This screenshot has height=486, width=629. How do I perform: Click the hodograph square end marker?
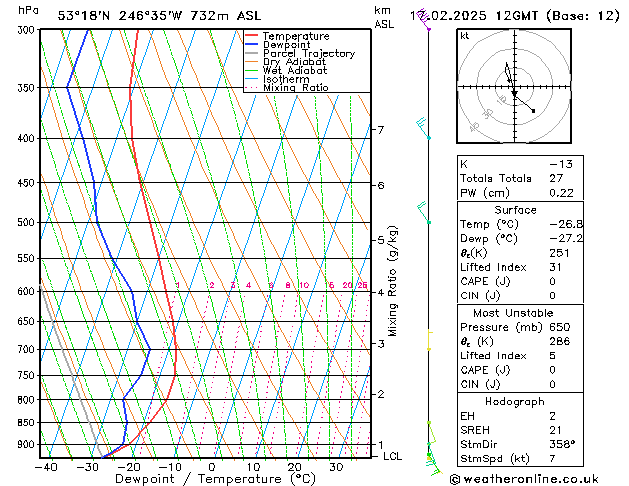(533, 111)
